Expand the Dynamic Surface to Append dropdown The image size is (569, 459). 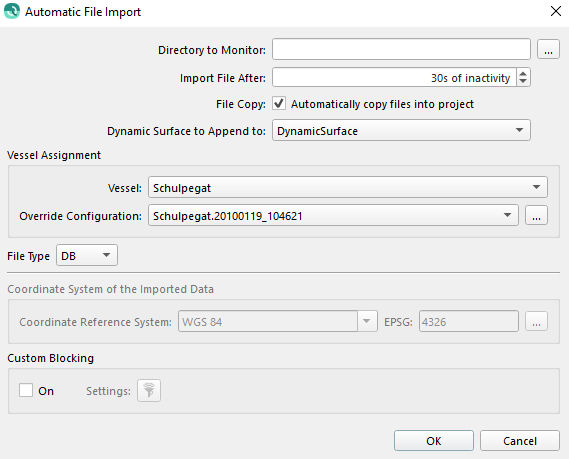[x=401, y=130]
